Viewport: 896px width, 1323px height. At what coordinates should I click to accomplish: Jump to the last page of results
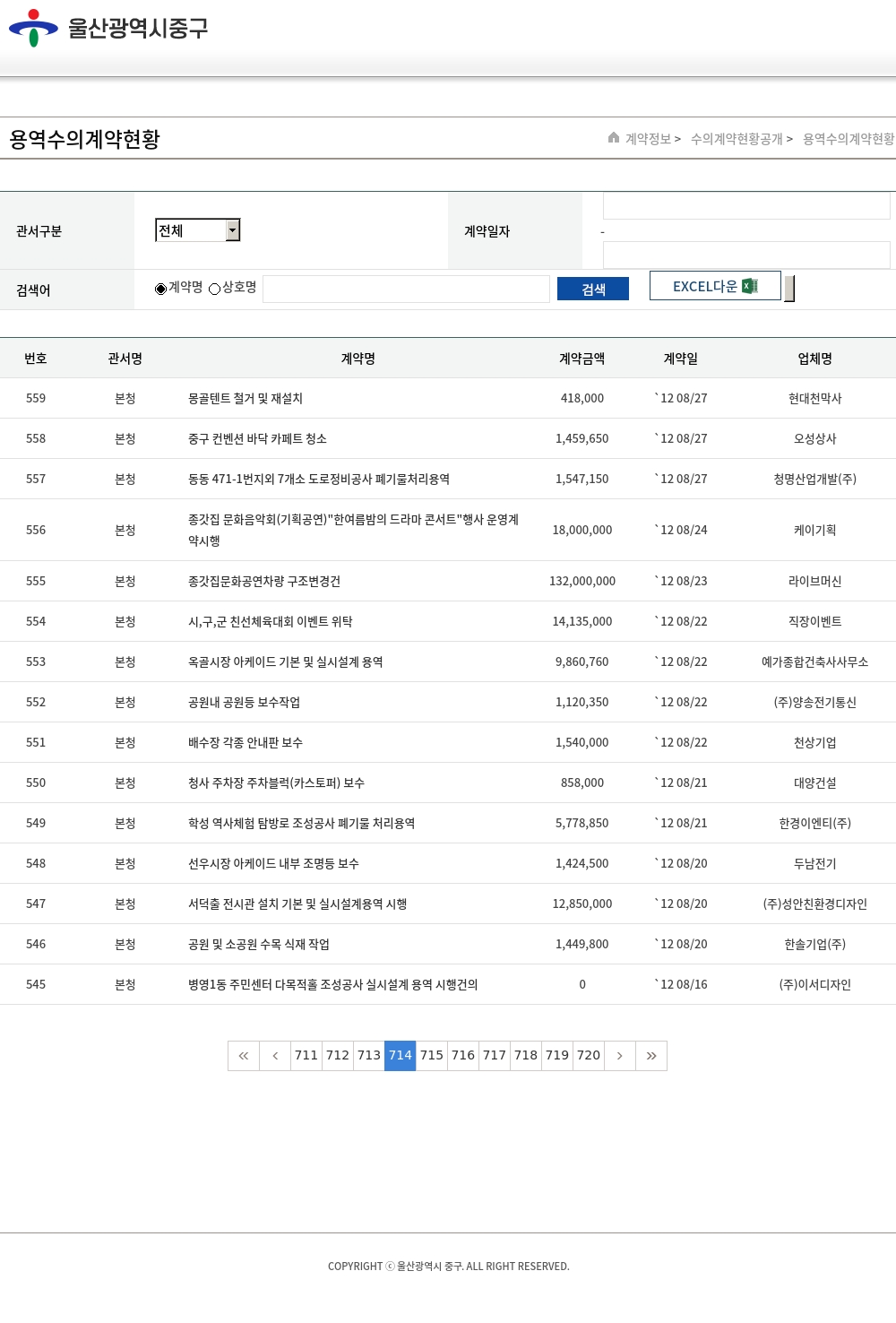coord(651,1056)
